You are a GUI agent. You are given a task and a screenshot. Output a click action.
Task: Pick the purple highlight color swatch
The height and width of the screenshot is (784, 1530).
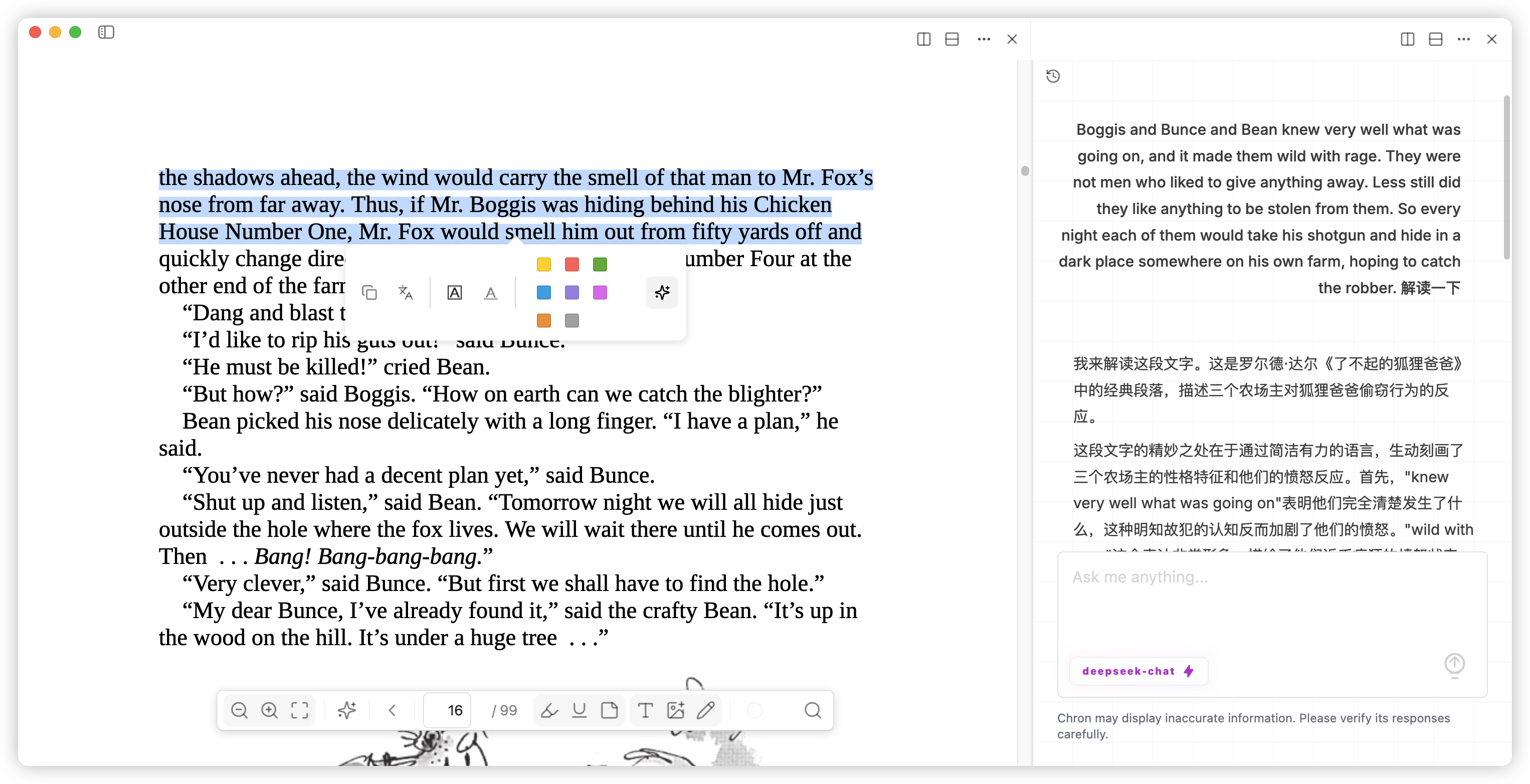(x=571, y=292)
